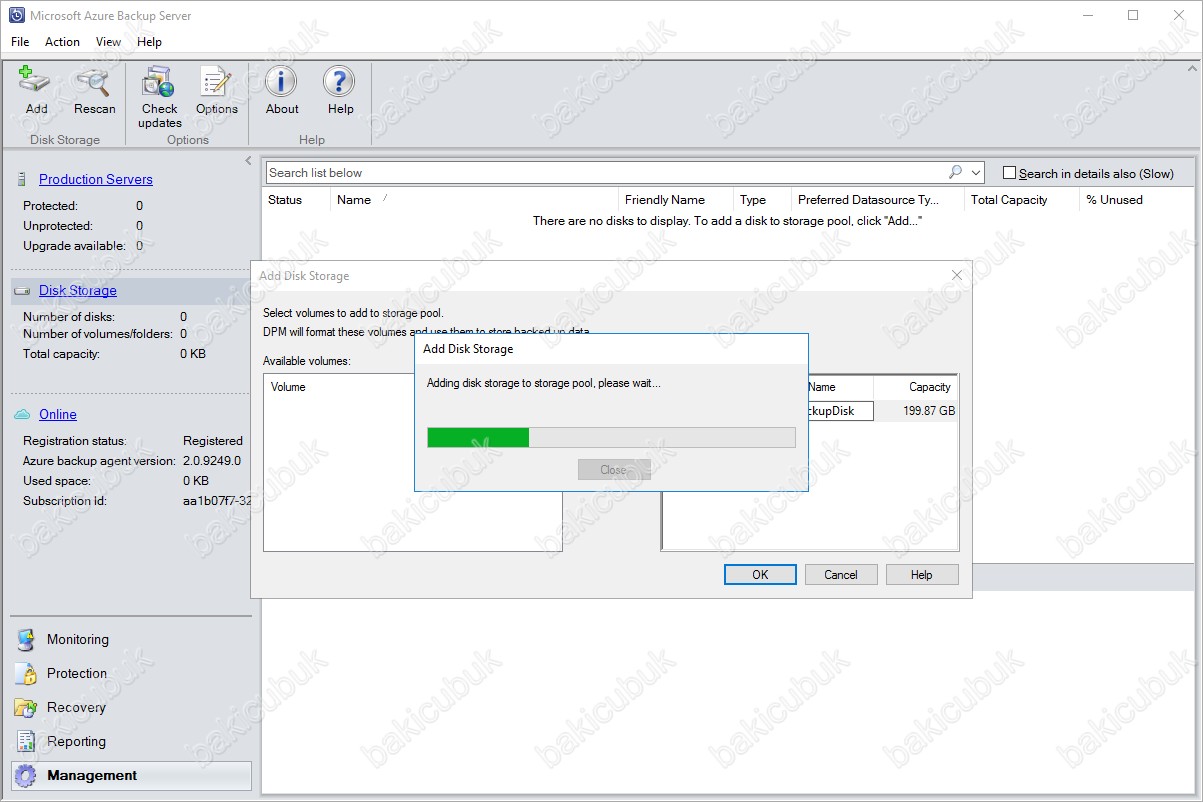This screenshot has height=802, width=1203.
Task: Click Preferred Datasource Type column header
Action: point(877,200)
